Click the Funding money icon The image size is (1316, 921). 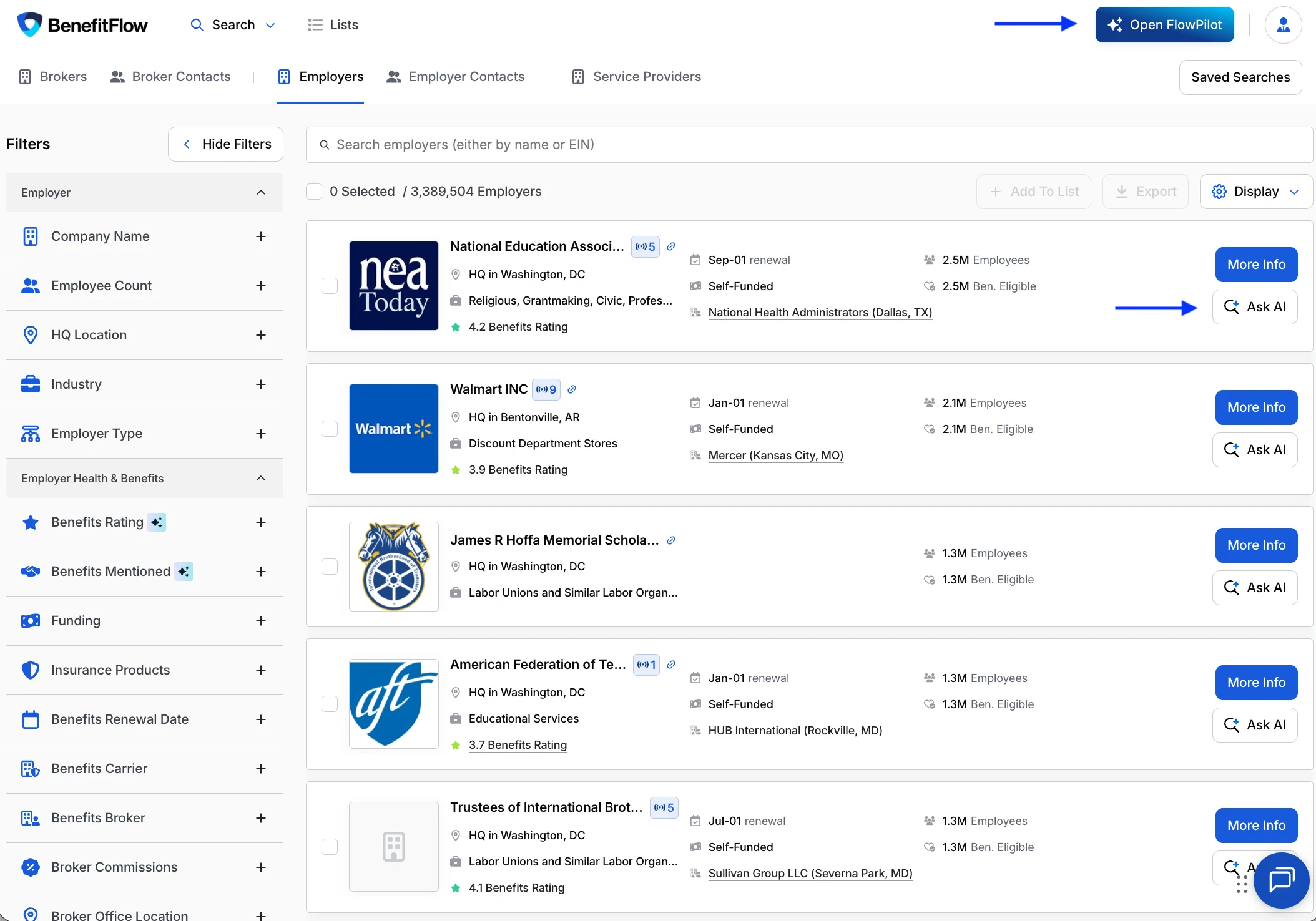point(31,621)
